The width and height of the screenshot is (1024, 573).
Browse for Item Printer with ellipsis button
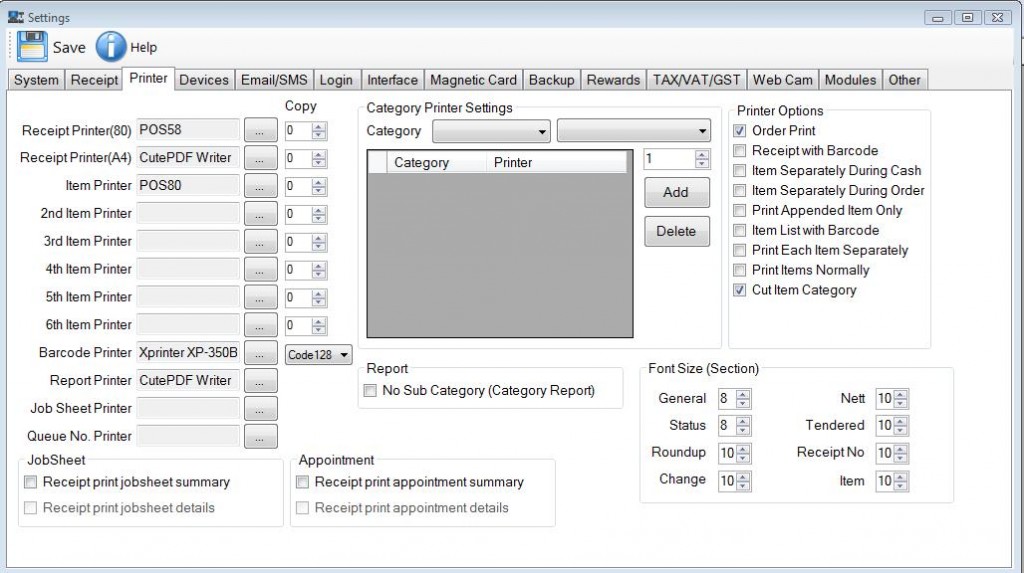[x=261, y=186]
